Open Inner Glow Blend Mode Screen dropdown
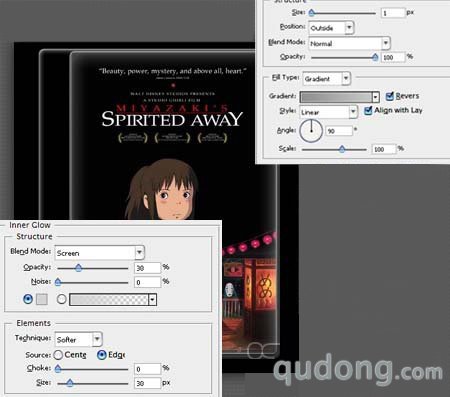 tap(99, 253)
